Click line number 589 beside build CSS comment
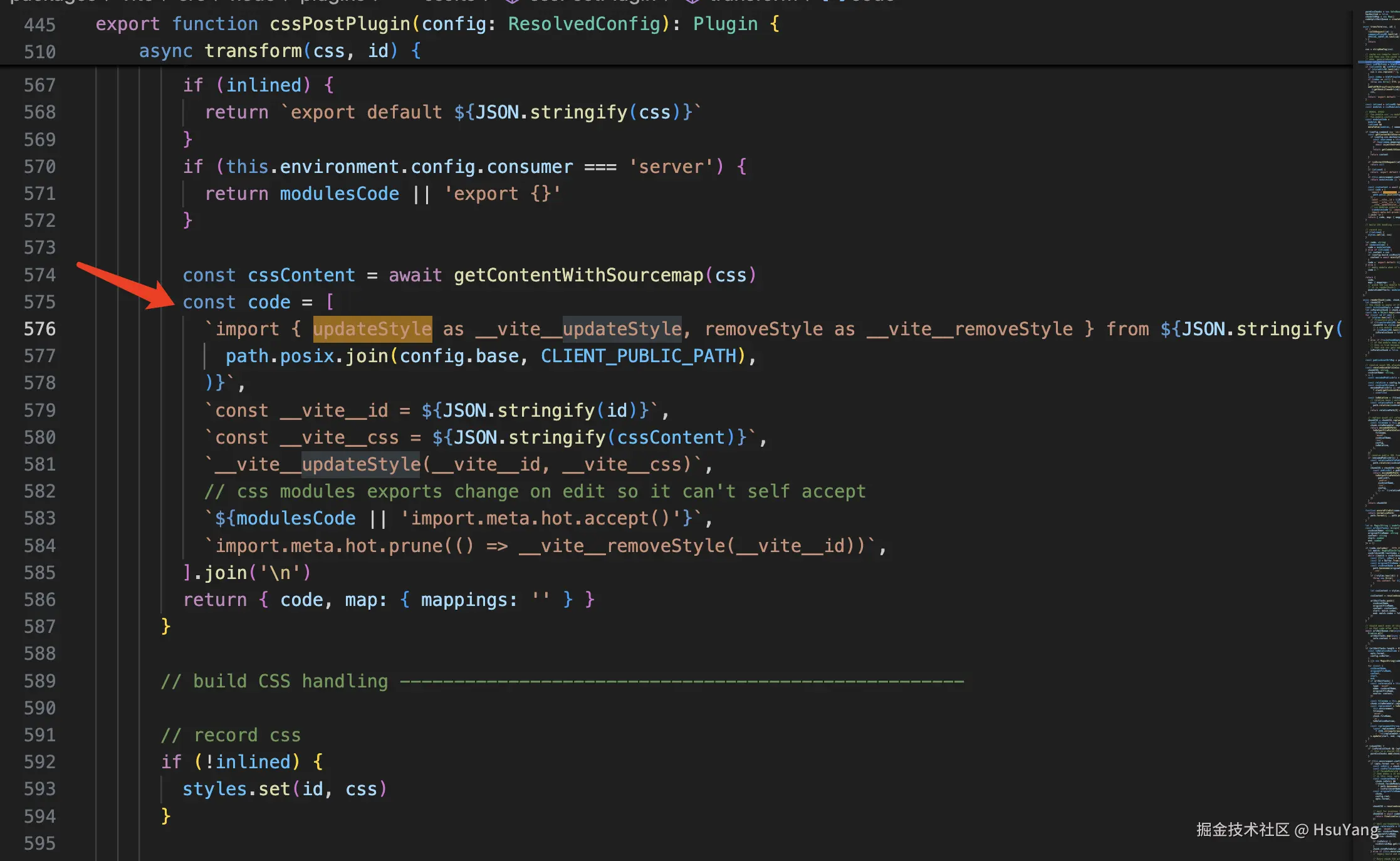The width and height of the screenshot is (1400, 861). point(39,681)
